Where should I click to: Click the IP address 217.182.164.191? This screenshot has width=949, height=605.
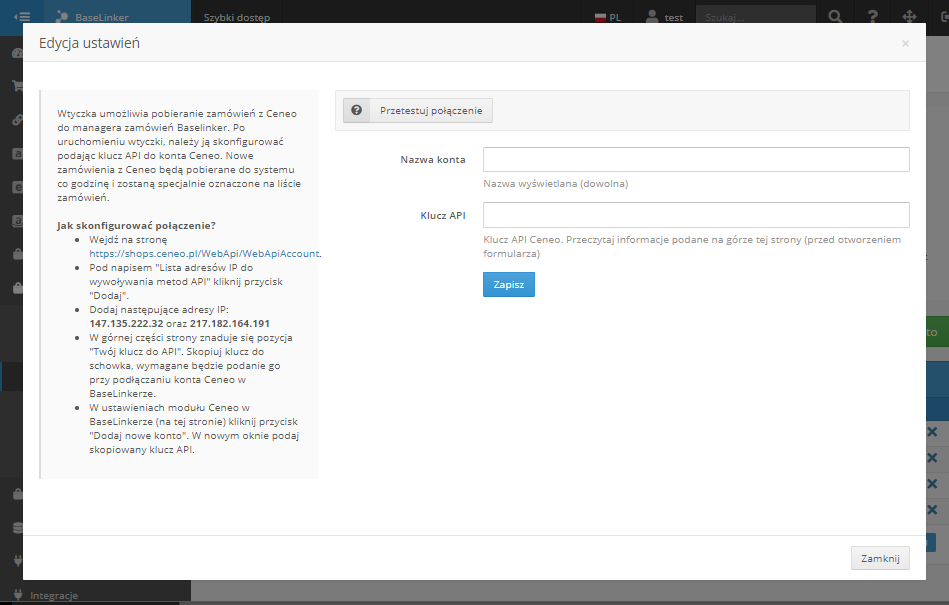point(230,324)
